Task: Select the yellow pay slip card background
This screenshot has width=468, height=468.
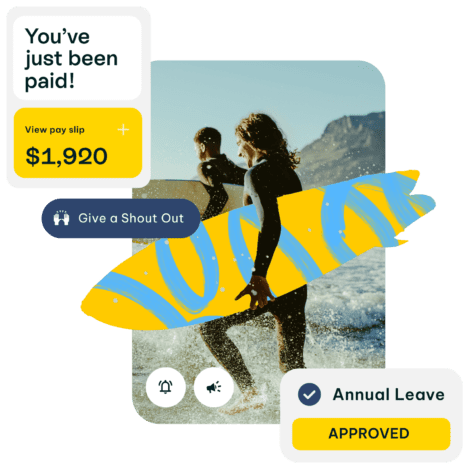Action: coord(78,143)
